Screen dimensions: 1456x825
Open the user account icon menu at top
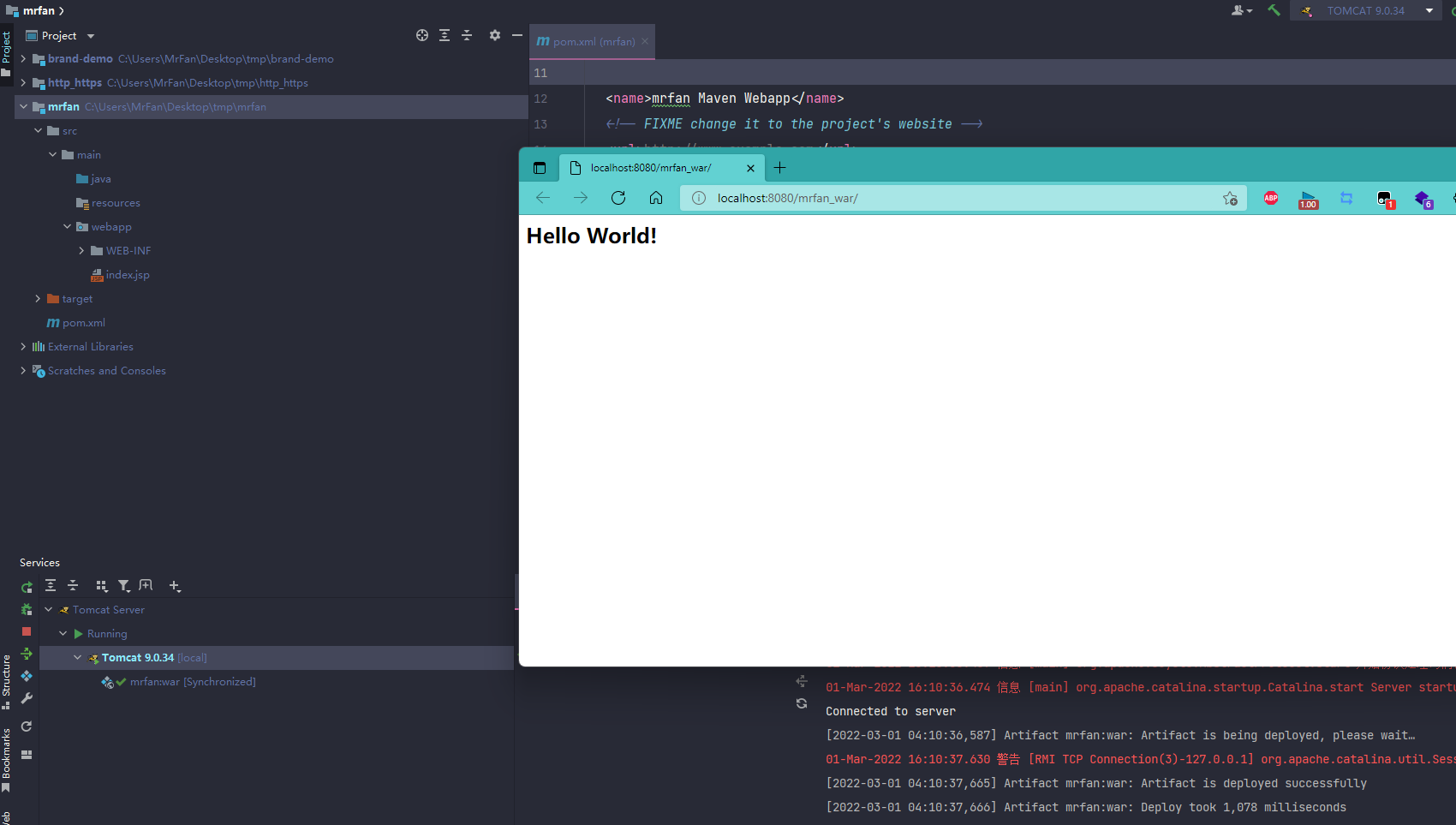pos(1242,10)
